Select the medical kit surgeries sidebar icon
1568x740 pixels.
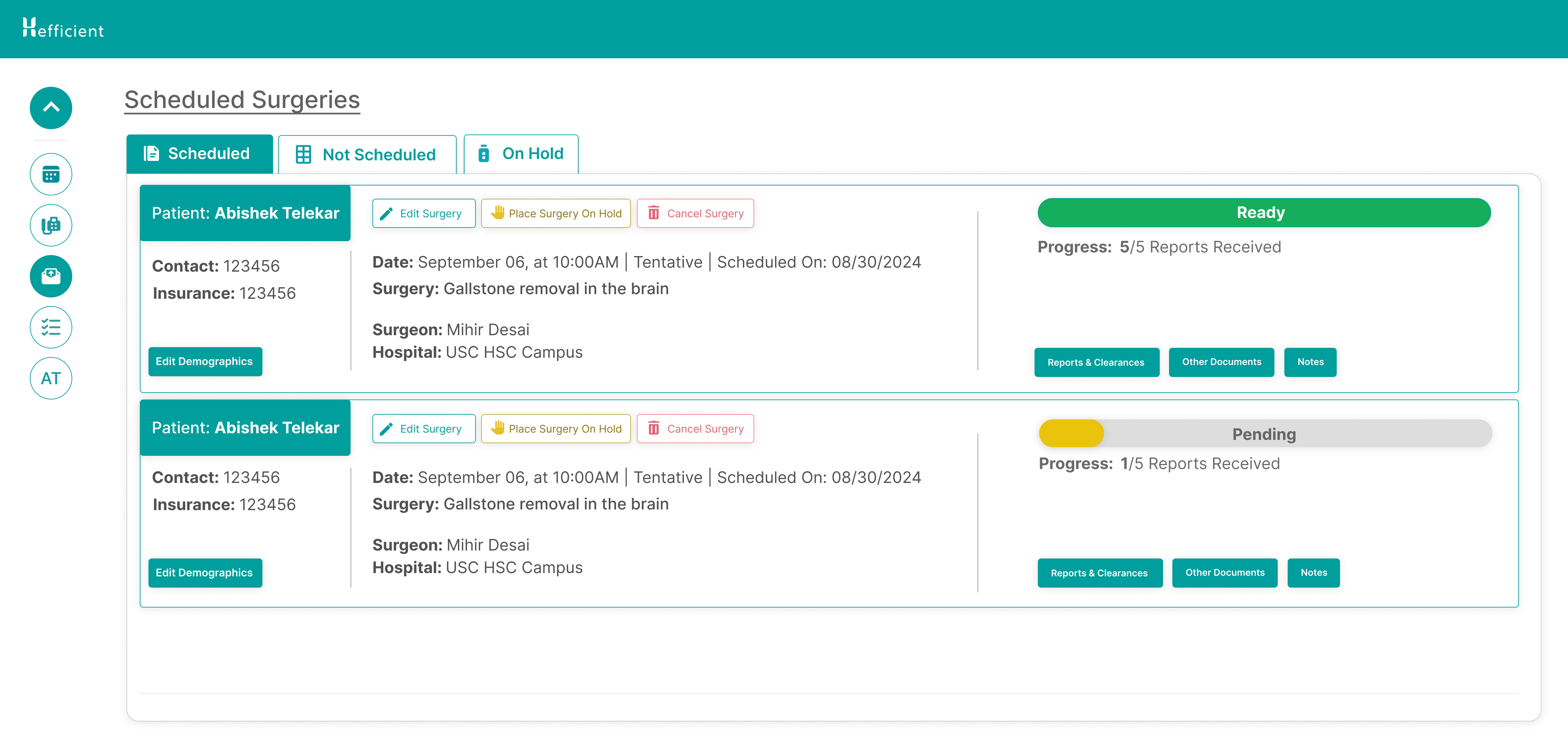[x=51, y=276]
